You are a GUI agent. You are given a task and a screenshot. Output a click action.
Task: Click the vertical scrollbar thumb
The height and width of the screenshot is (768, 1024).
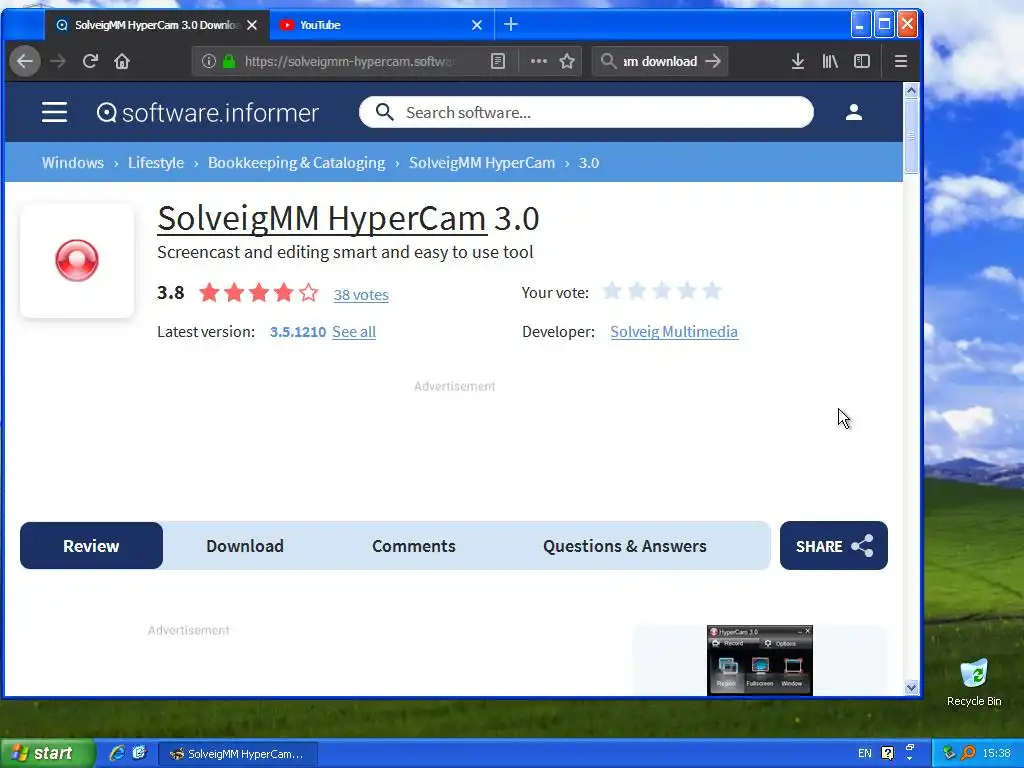click(x=912, y=136)
